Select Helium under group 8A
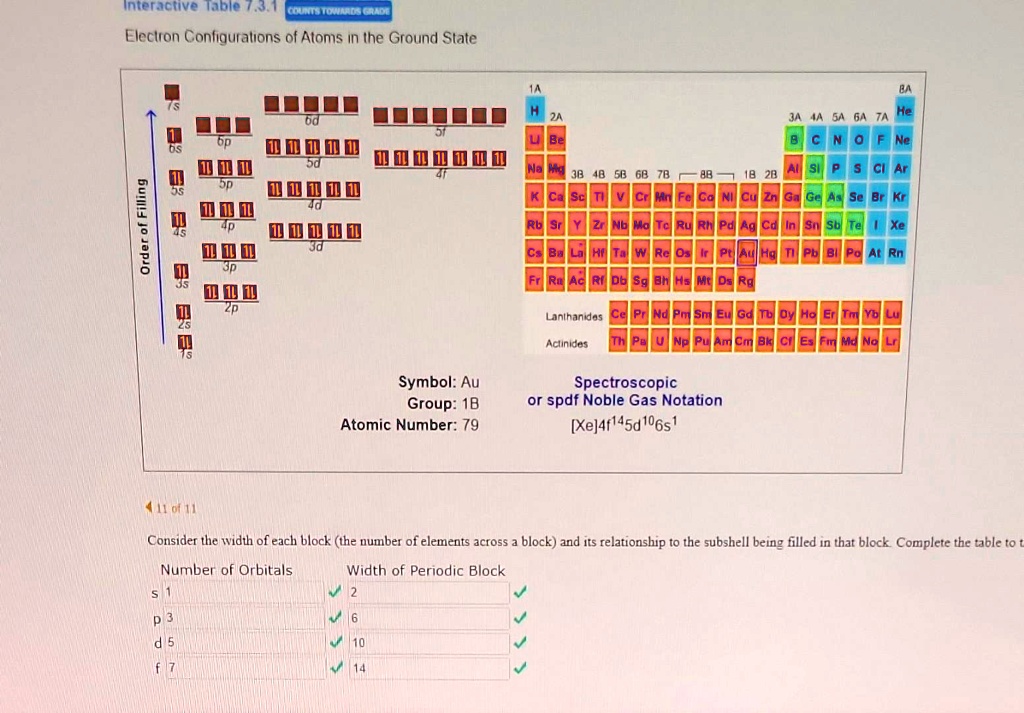The height and width of the screenshot is (713, 1024). coord(902,111)
